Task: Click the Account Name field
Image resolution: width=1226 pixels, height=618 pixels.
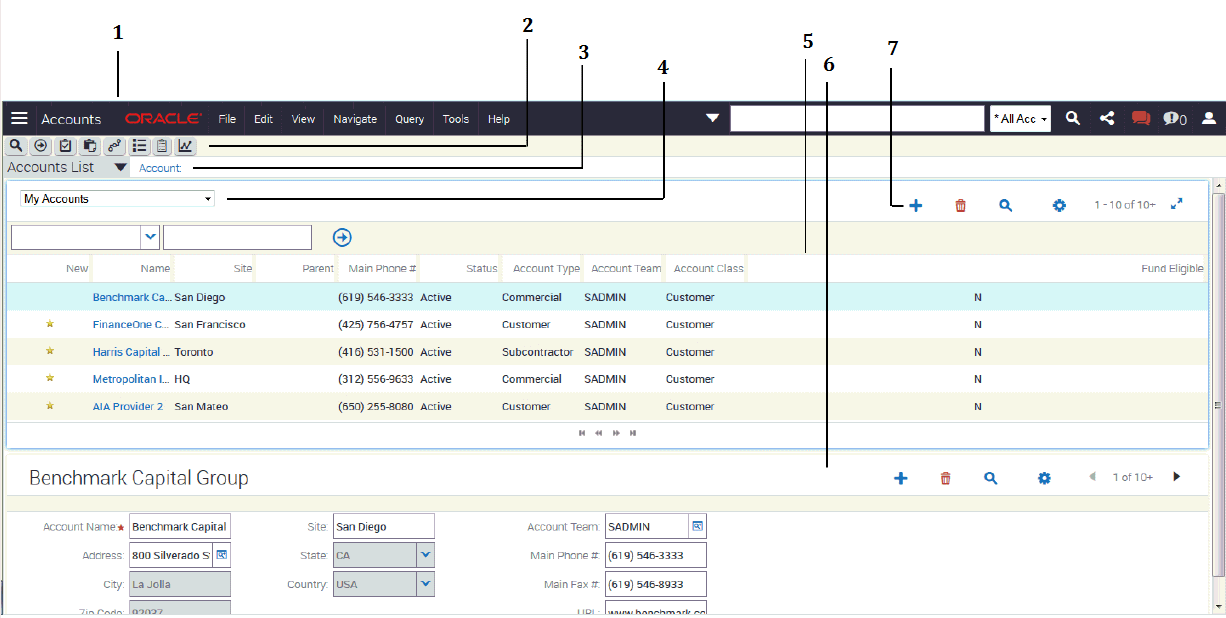Action: click(x=180, y=526)
